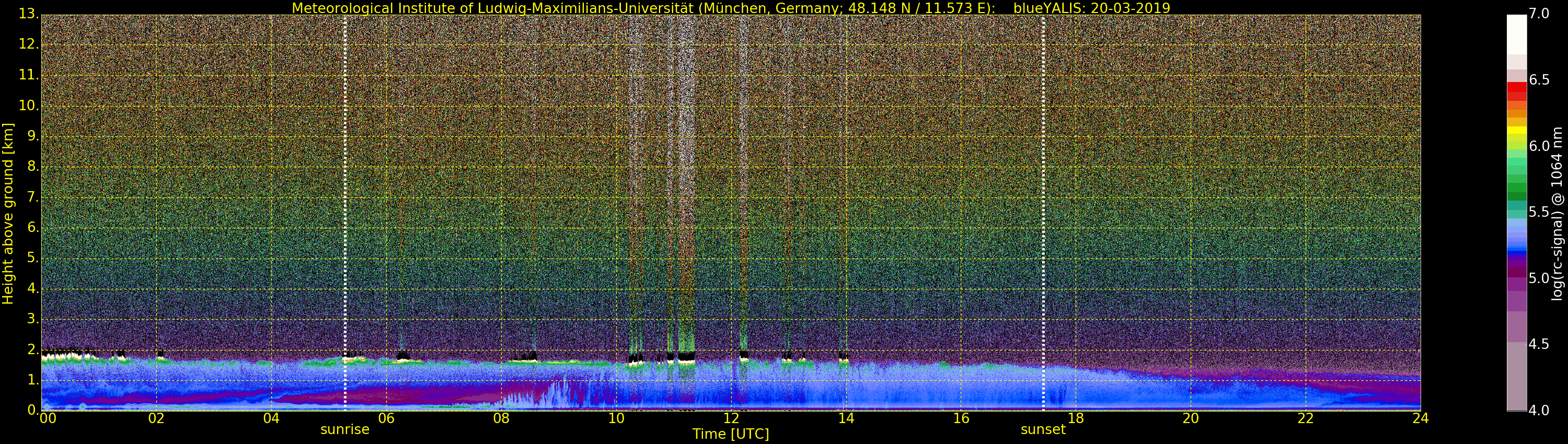Click the plot title with blueYALIS date

(731, 8)
